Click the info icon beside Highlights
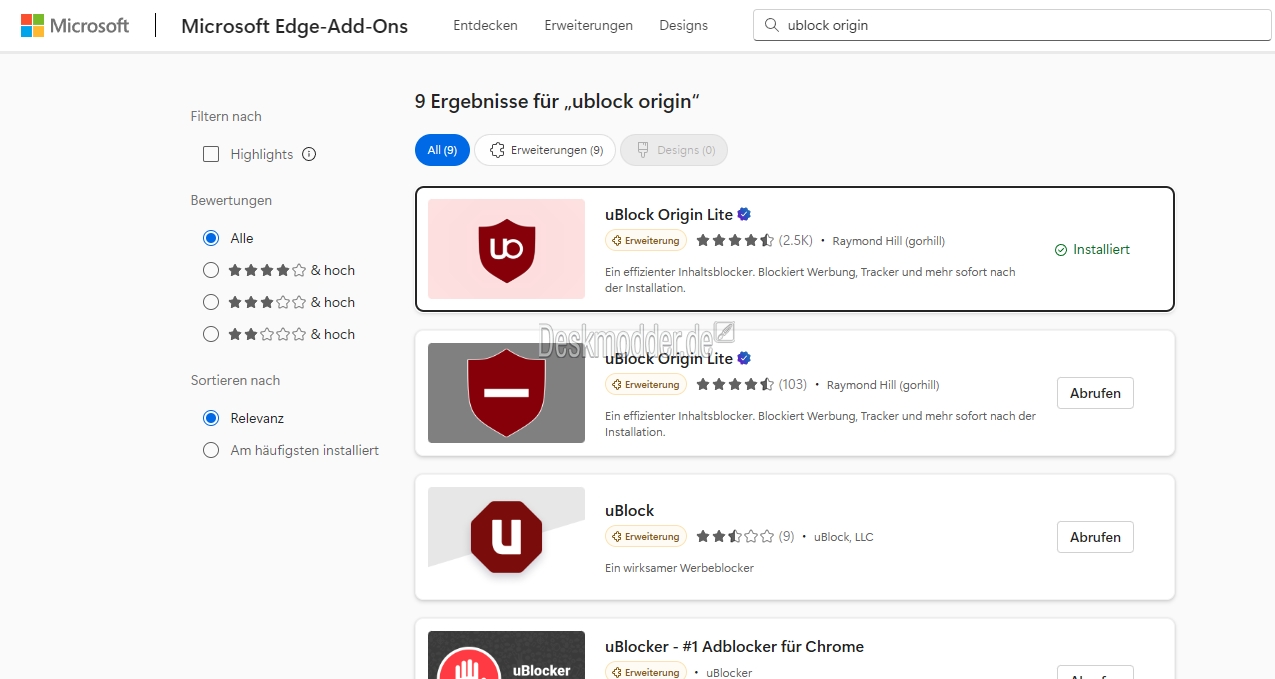Image resolution: width=1275 pixels, height=679 pixels. tap(309, 154)
